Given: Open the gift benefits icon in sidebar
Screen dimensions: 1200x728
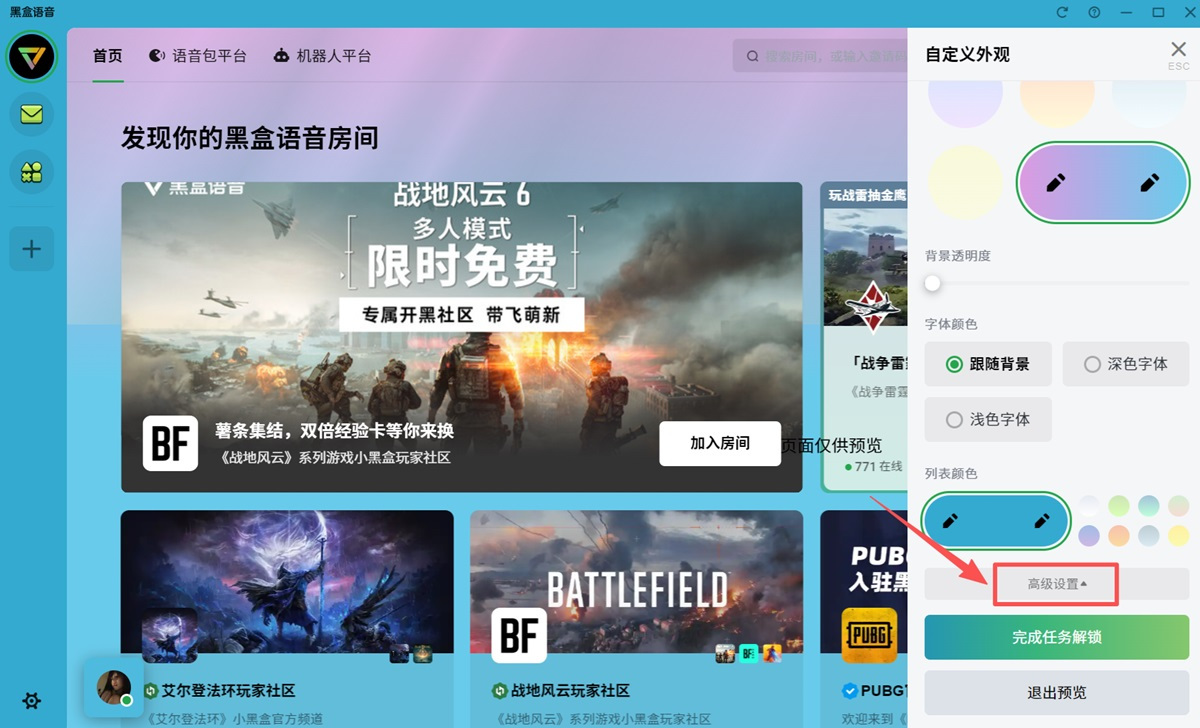Looking at the screenshot, I should pyautogui.click(x=31, y=171).
